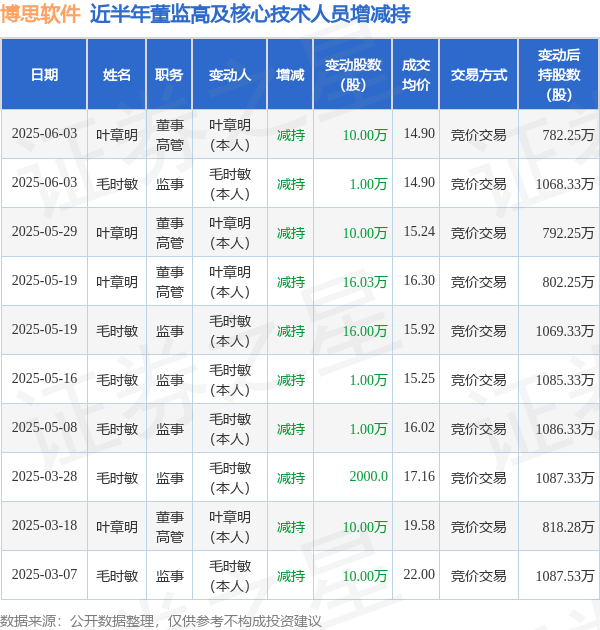The image size is (600, 630).
Task: Click the 16.03万 changed shares value
Action: [365, 282]
